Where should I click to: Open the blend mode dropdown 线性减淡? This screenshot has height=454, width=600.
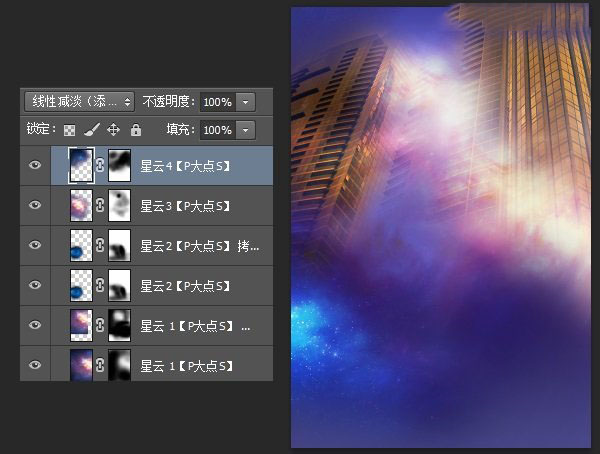point(80,102)
